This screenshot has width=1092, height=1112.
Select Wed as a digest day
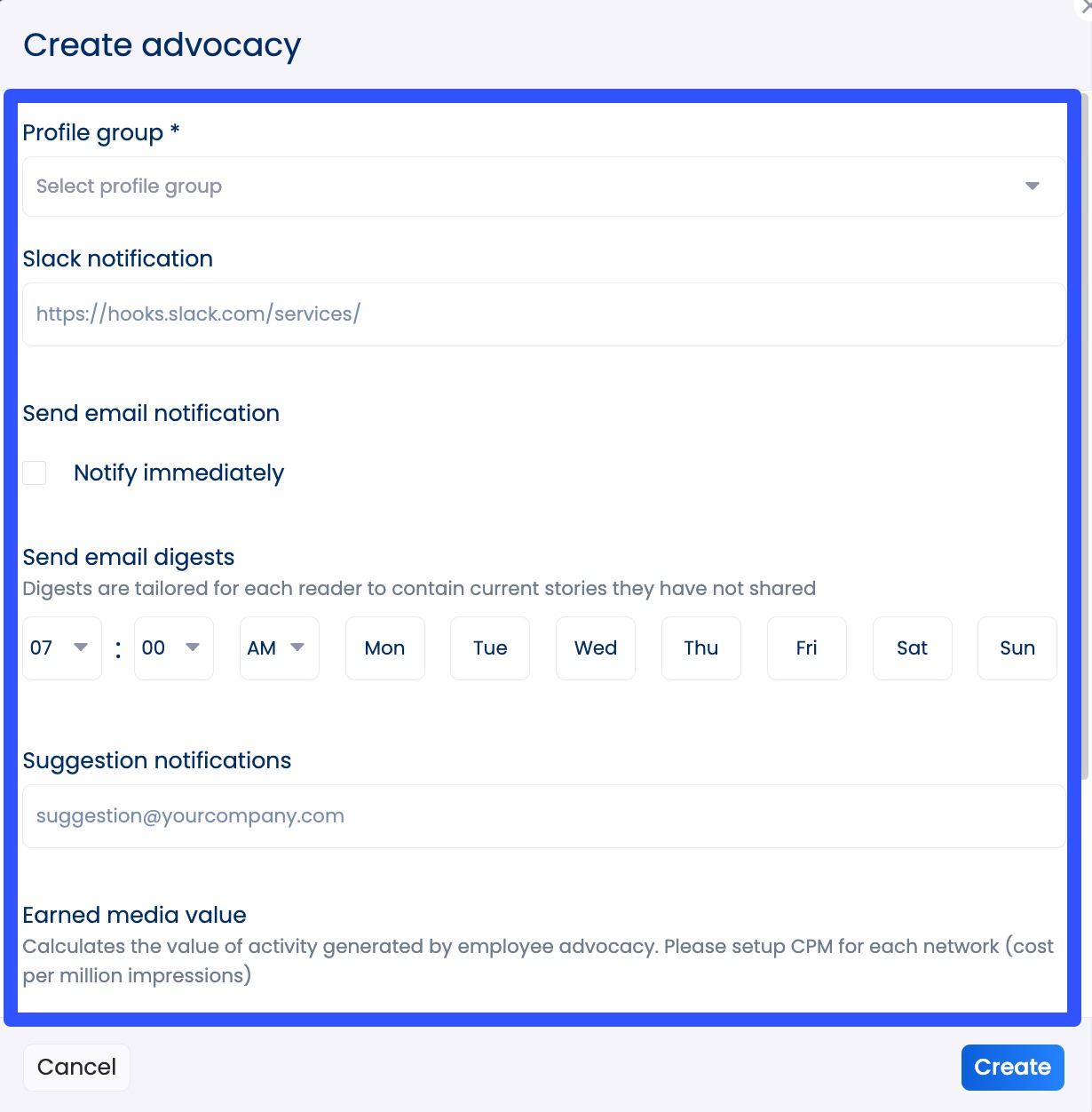pyautogui.click(x=595, y=648)
